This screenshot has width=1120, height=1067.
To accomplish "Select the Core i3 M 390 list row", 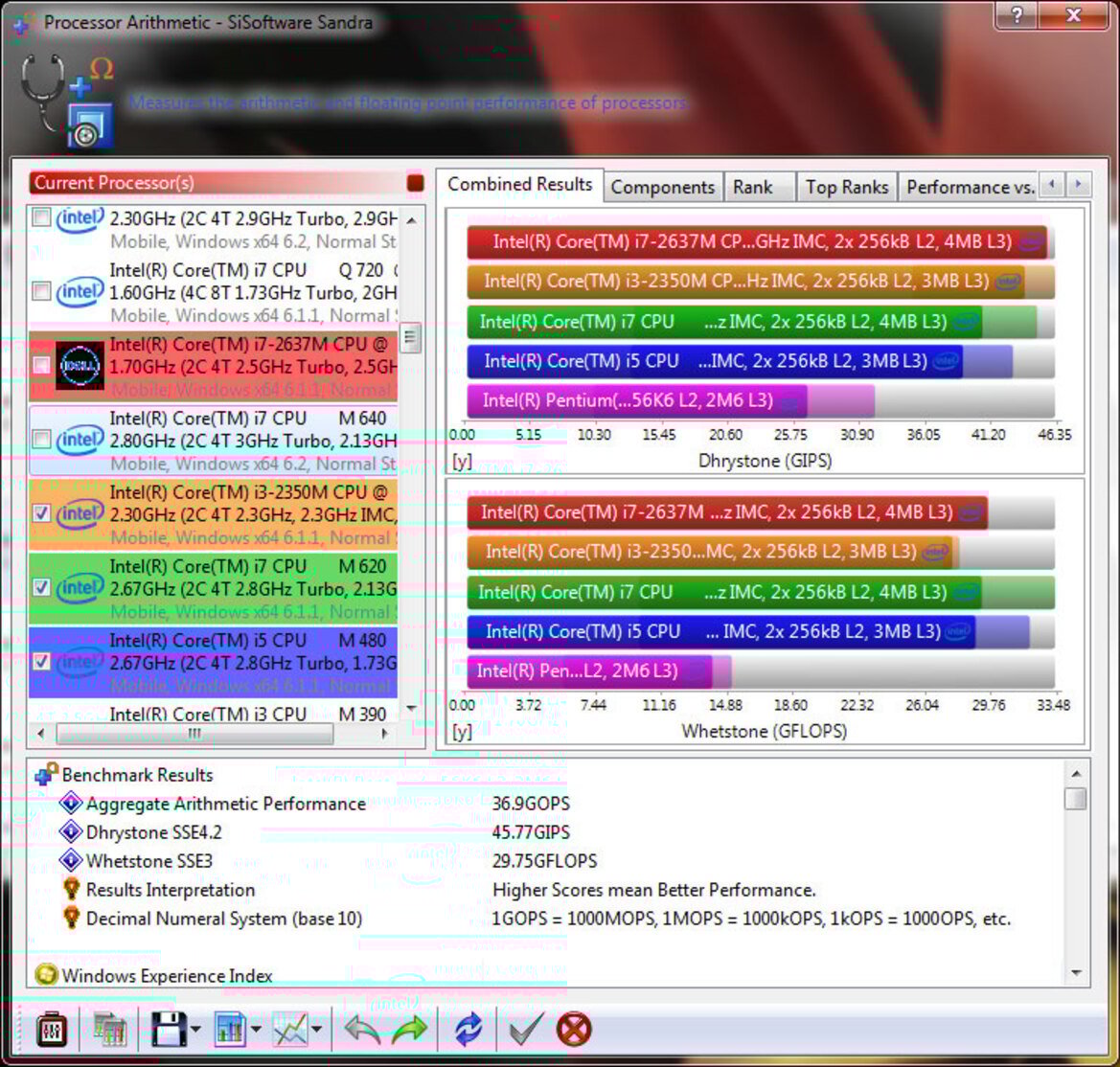I will pos(214,713).
